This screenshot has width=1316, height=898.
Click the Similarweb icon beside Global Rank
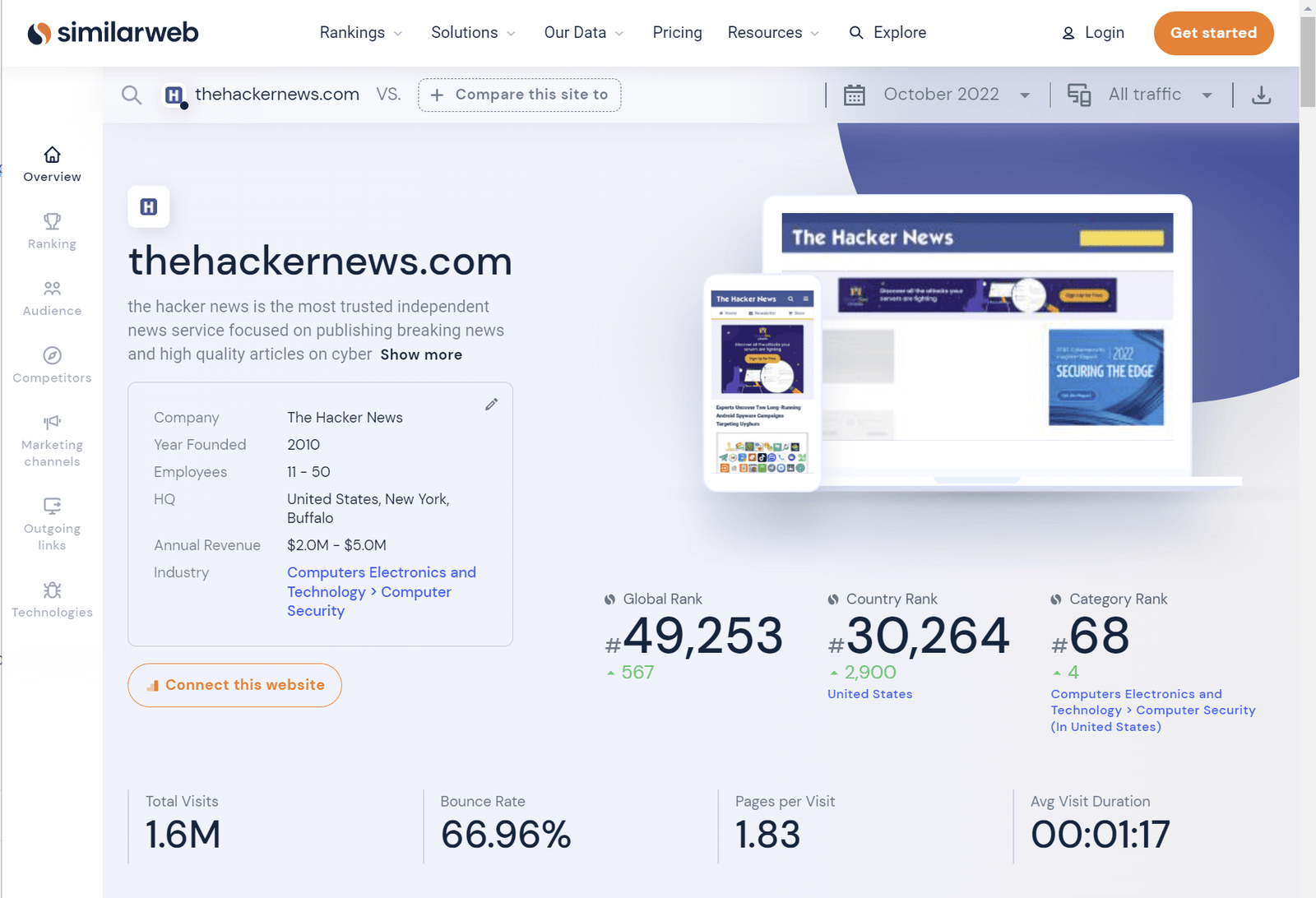(x=609, y=599)
